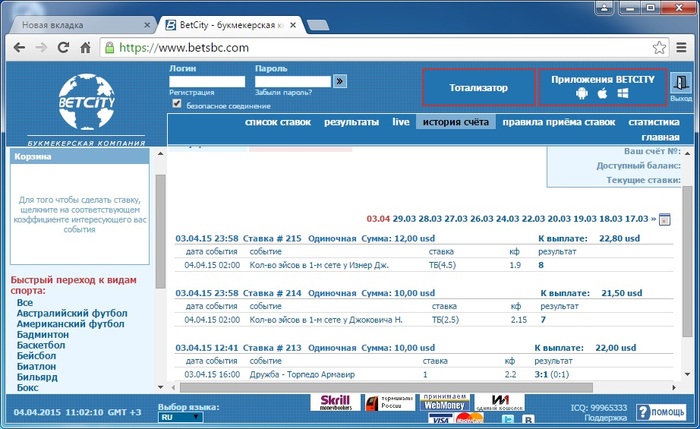Click left panel scroll down arrow
The width and height of the screenshot is (700, 429).
click(x=161, y=387)
